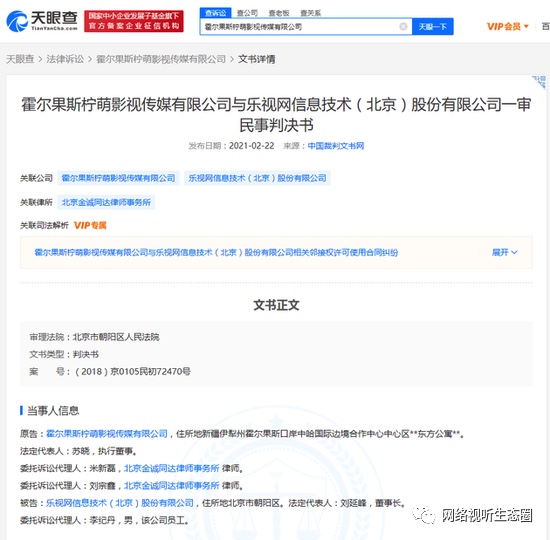The height and width of the screenshot is (540, 550).
Task: Open the 中国裁判文书网 source link
Action: 336,146
